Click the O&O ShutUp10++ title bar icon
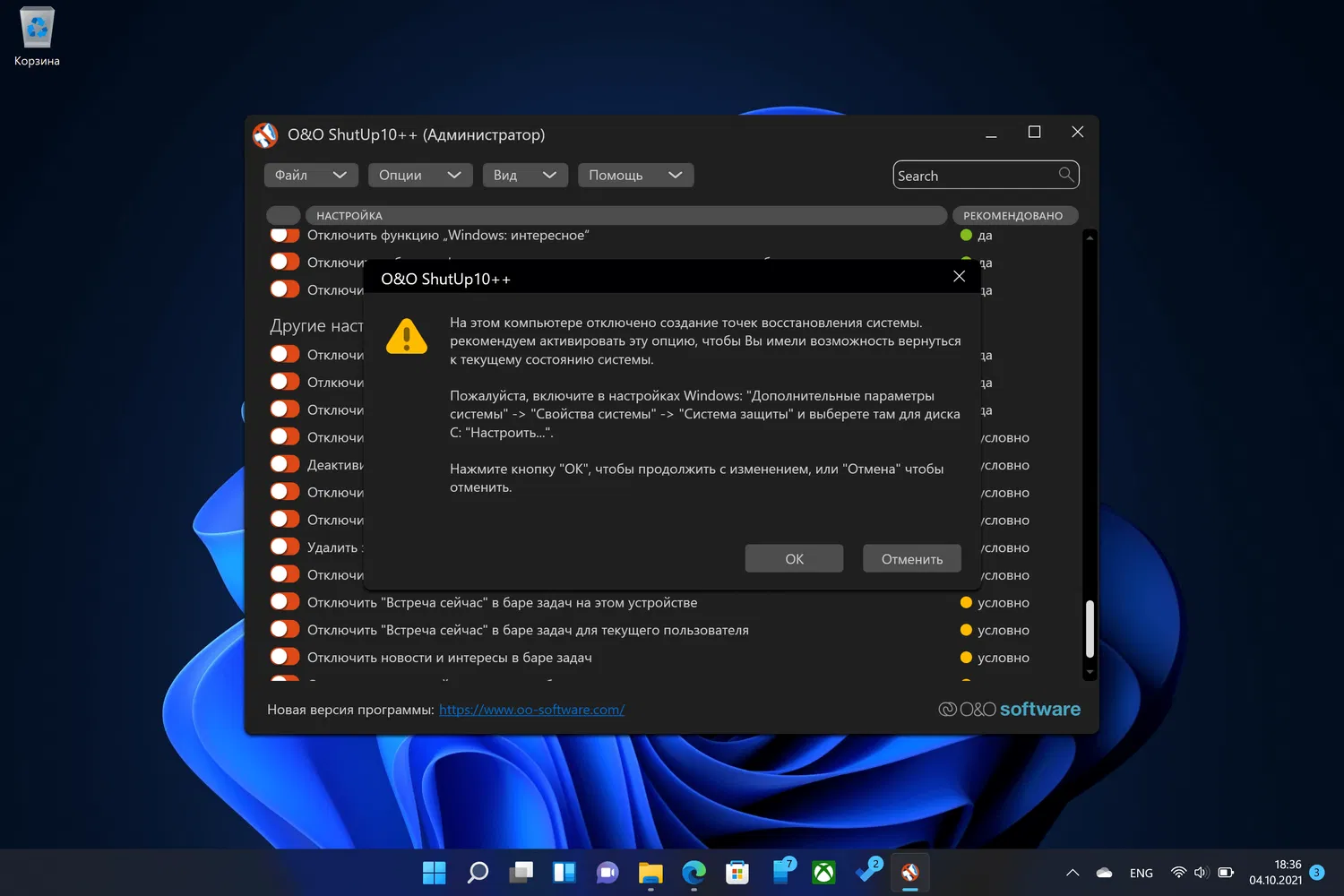The height and width of the screenshot is (896, 1344). point(265,135)
